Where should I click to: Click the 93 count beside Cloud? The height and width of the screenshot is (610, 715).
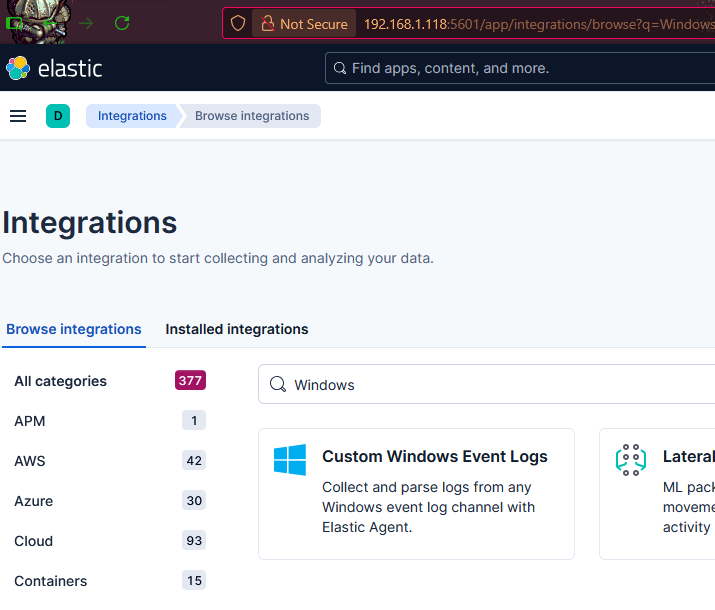(x=194, y=540)
